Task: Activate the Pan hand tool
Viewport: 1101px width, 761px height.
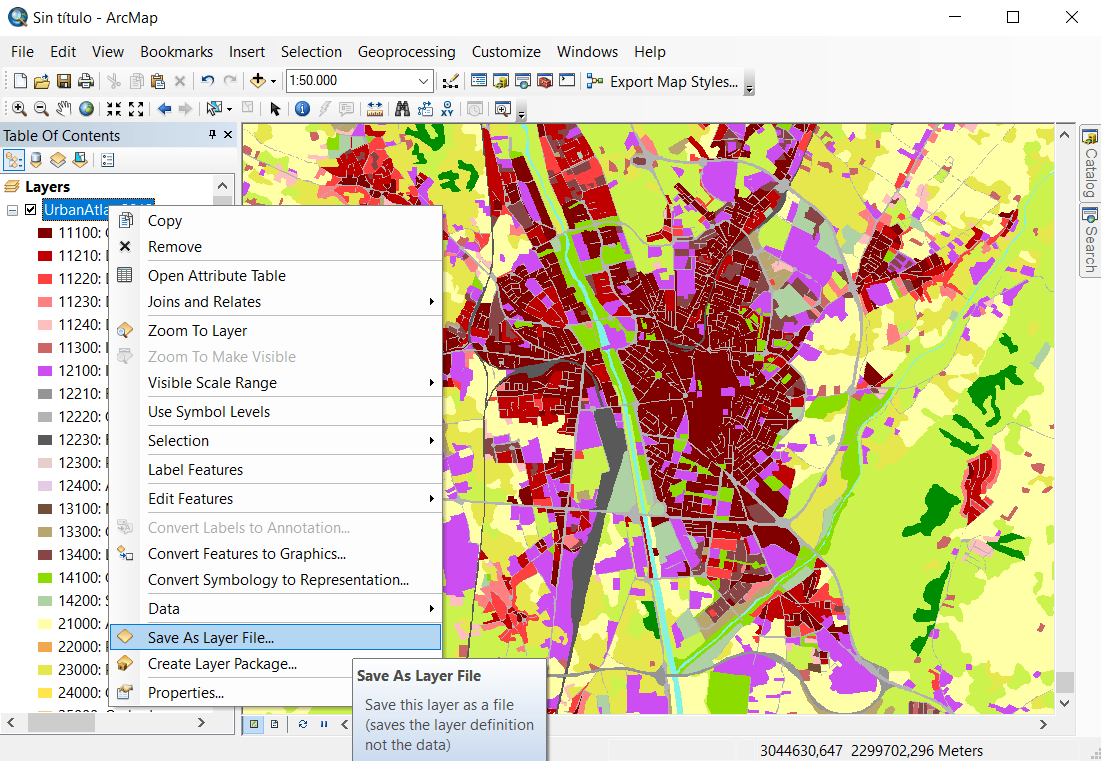Action: 64,109
